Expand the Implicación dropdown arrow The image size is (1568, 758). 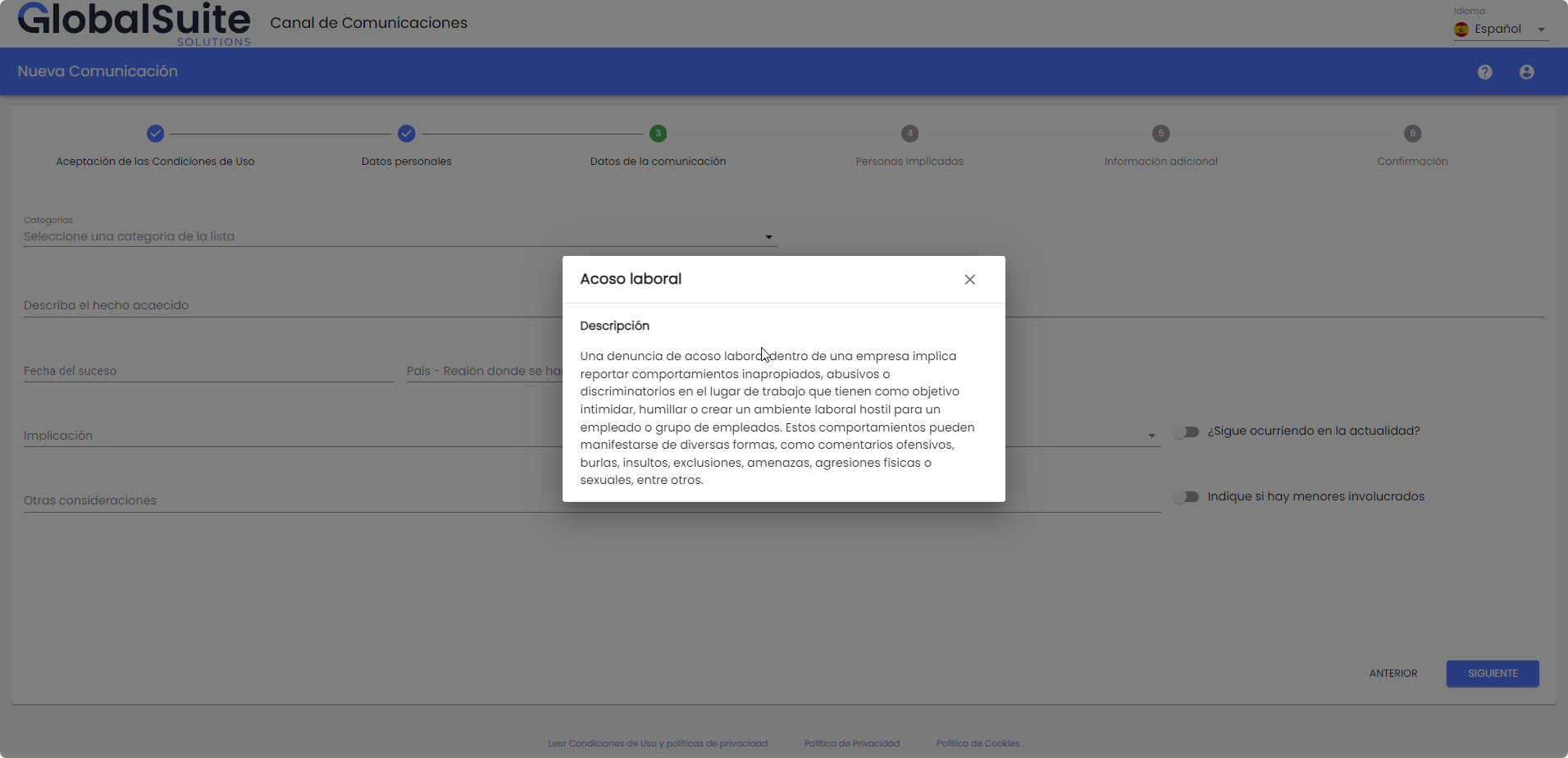pos(1151,436)
